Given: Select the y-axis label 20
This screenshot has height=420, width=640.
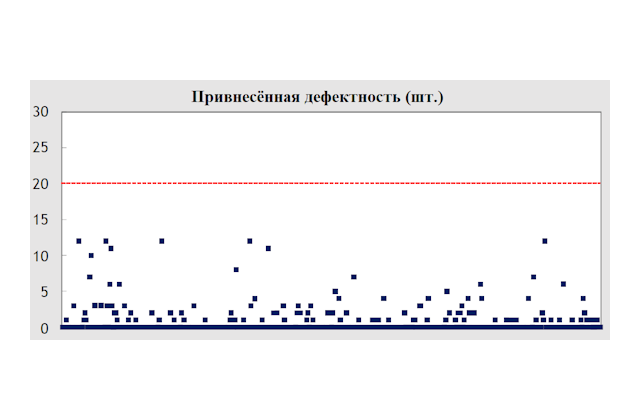Looking at the screenshot, I should tap(41, 184).
